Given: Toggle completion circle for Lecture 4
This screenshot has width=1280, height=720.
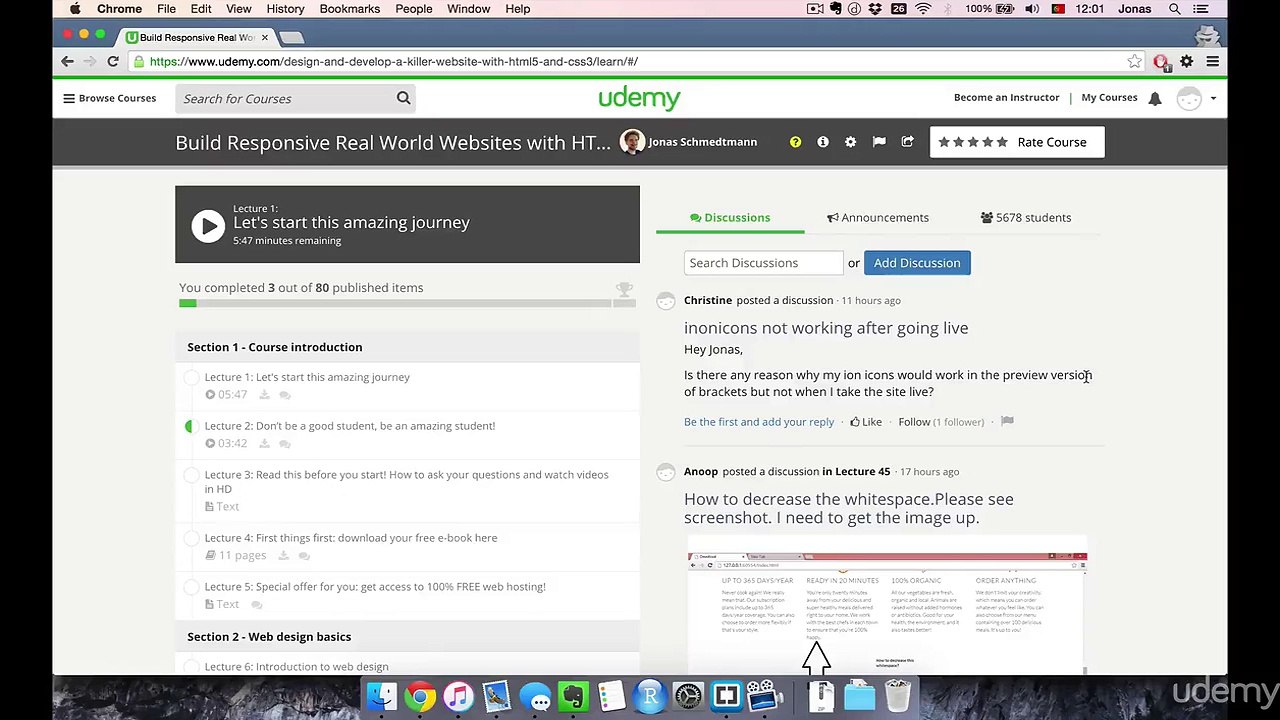Looking at the screenshot, I should click(191, 538).
